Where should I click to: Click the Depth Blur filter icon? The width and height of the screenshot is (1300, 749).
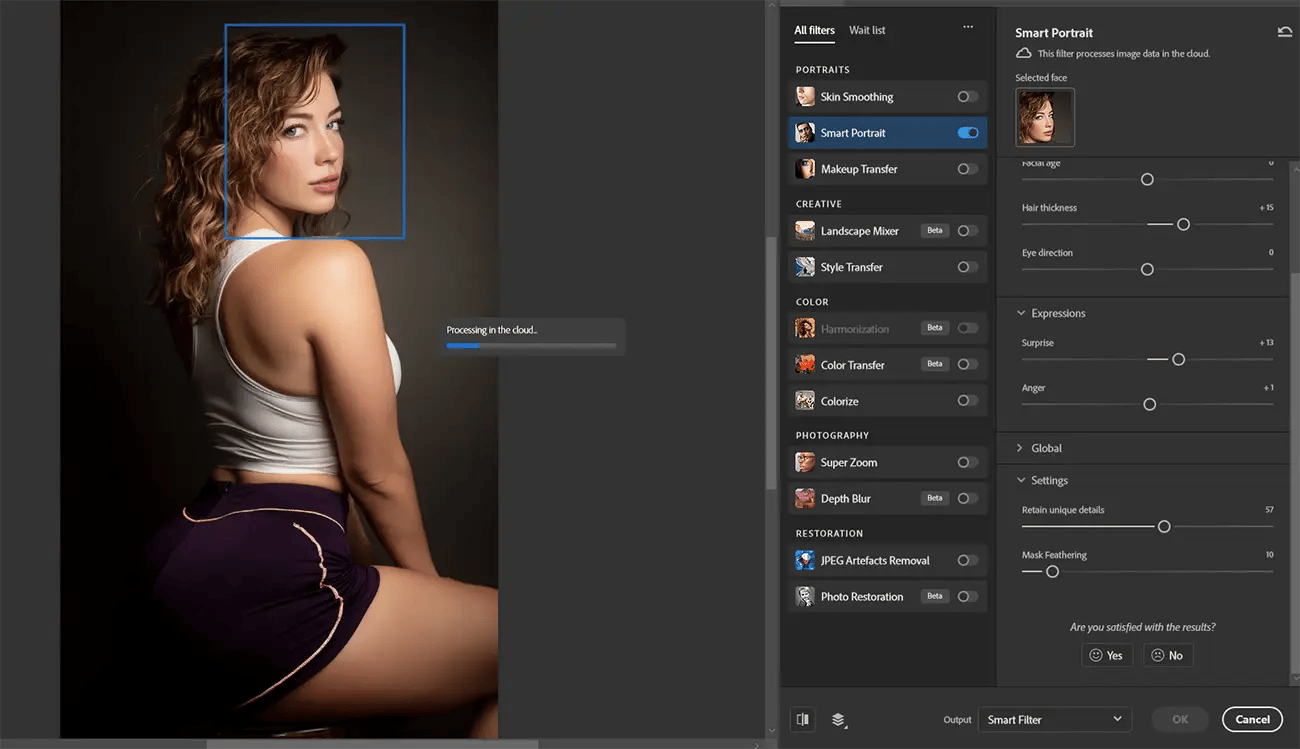tap(805, 499)
